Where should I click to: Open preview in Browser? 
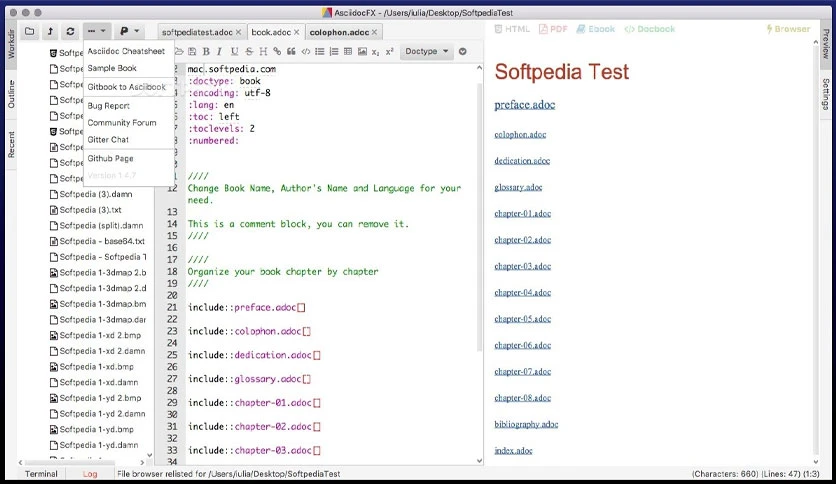tap(788, 29)
